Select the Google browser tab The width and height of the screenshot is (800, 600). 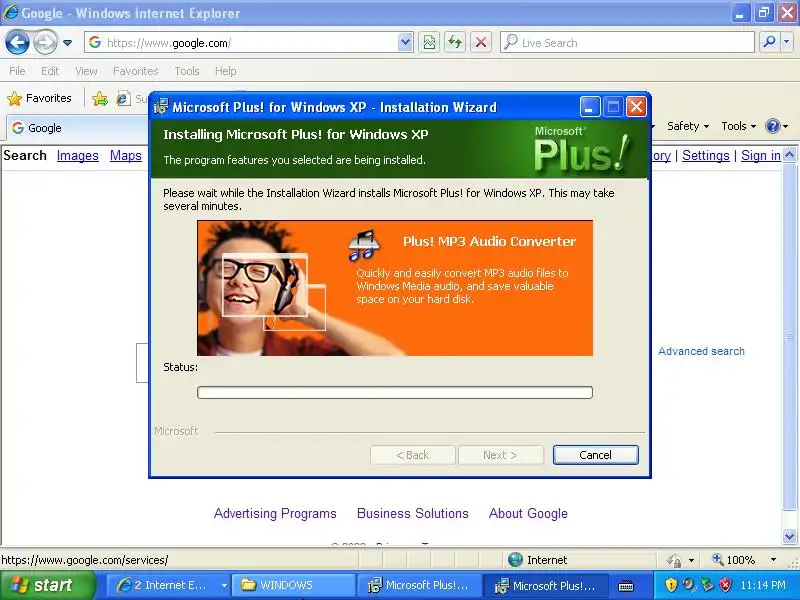(x=77, y=128)
